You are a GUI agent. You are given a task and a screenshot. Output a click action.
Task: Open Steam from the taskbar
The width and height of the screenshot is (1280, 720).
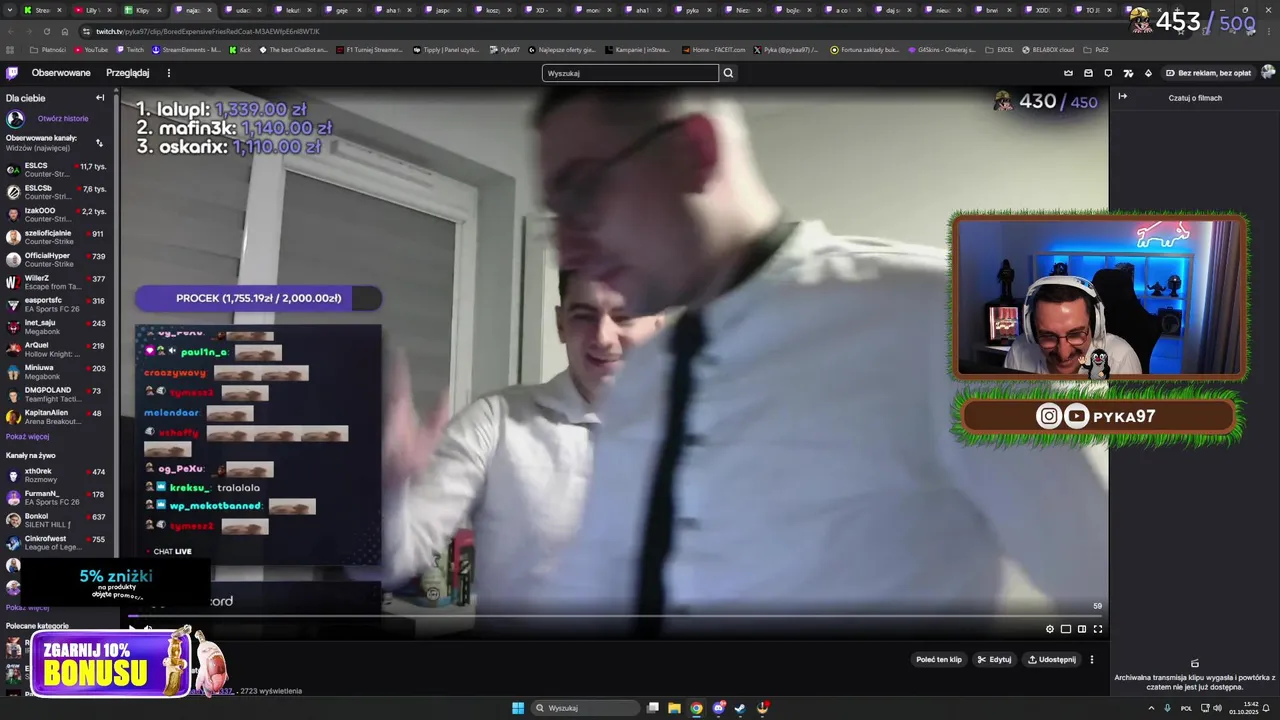pyautogui.click(x=740, y=708)
